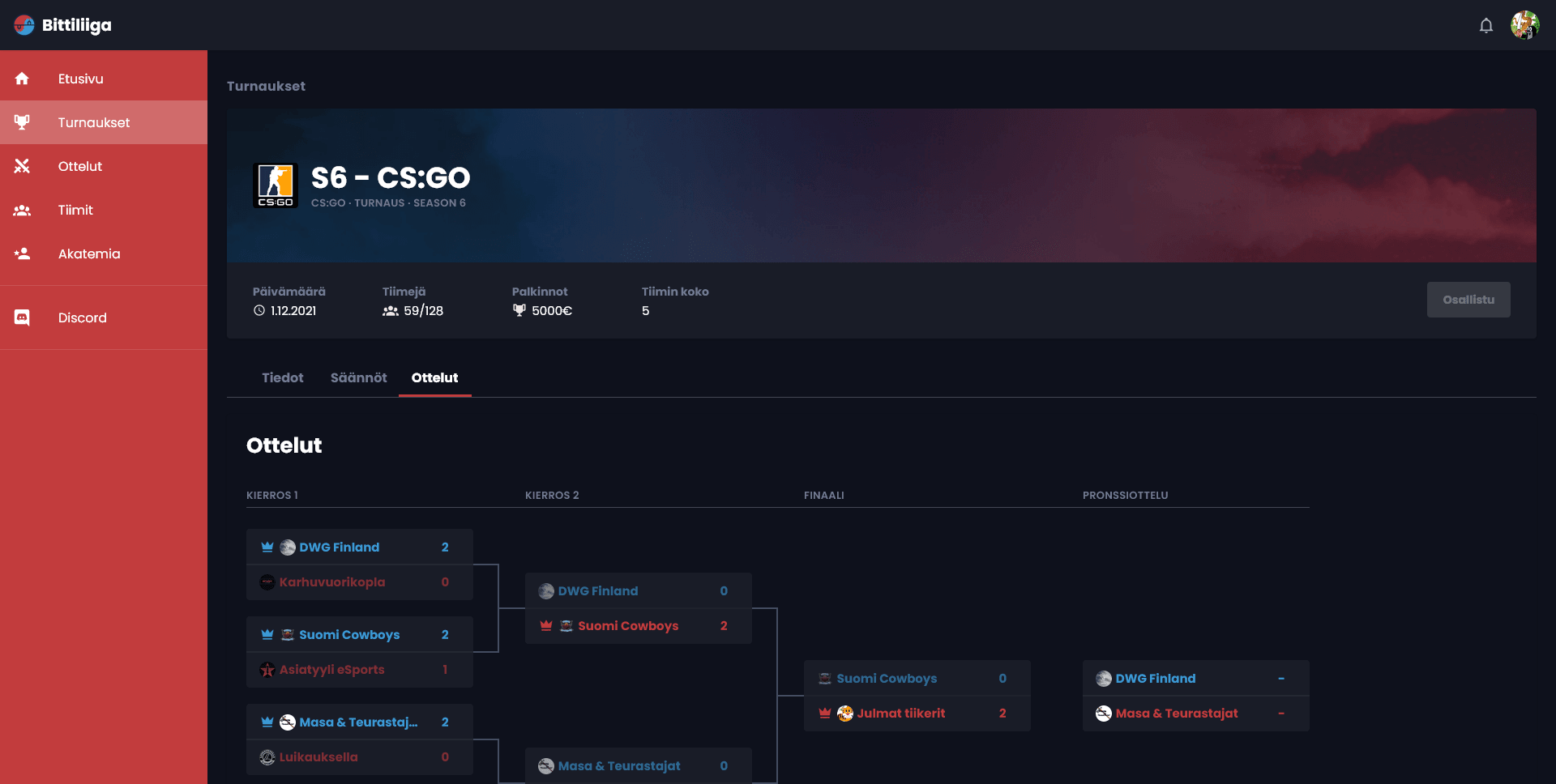The width and height of the screenshot is (1556, 784).
Task: Click DWG Finland logo in Pronssiottelu
Action: [1104, 679]
